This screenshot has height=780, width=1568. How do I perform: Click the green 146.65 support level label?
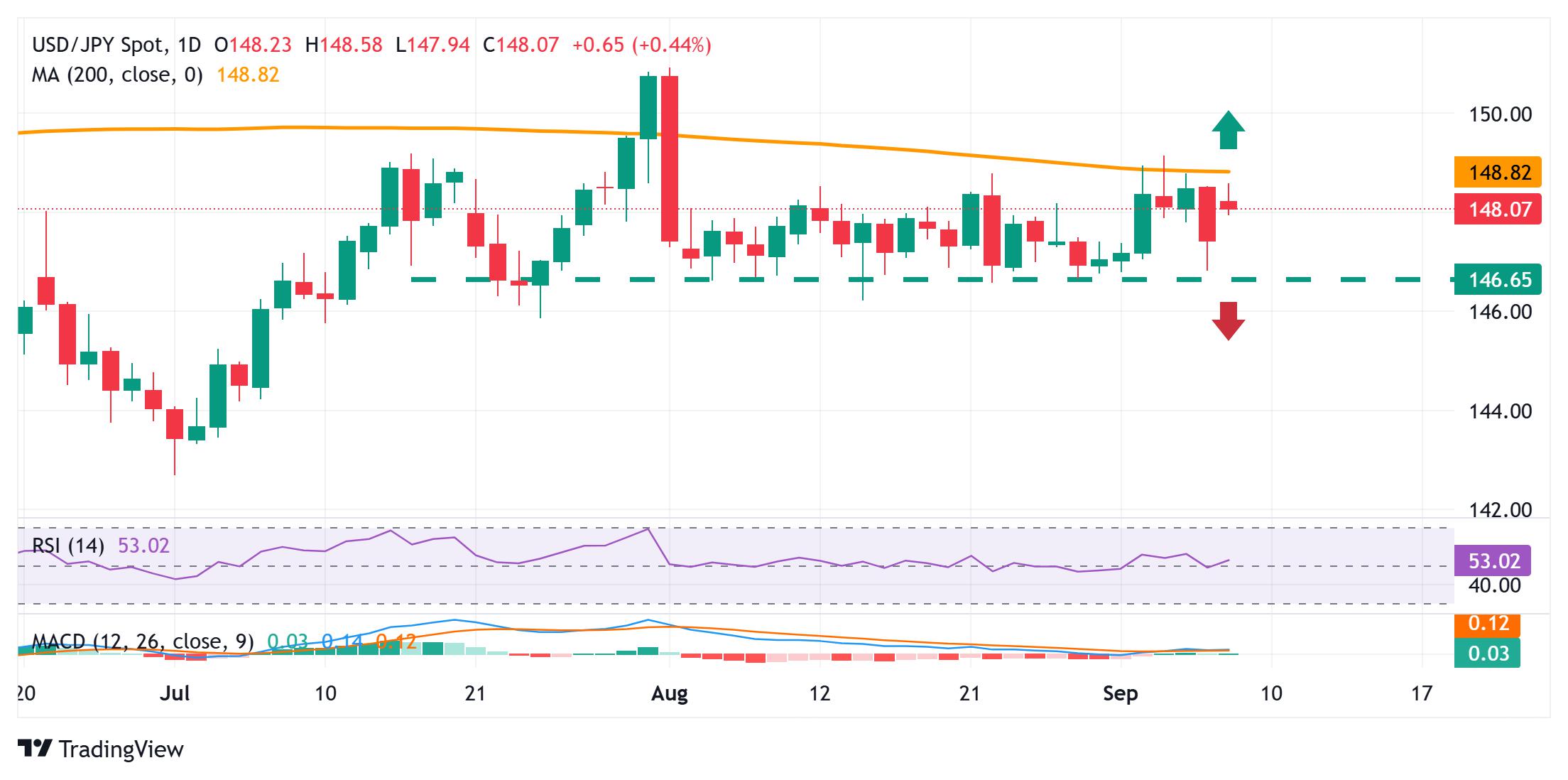1498,279
